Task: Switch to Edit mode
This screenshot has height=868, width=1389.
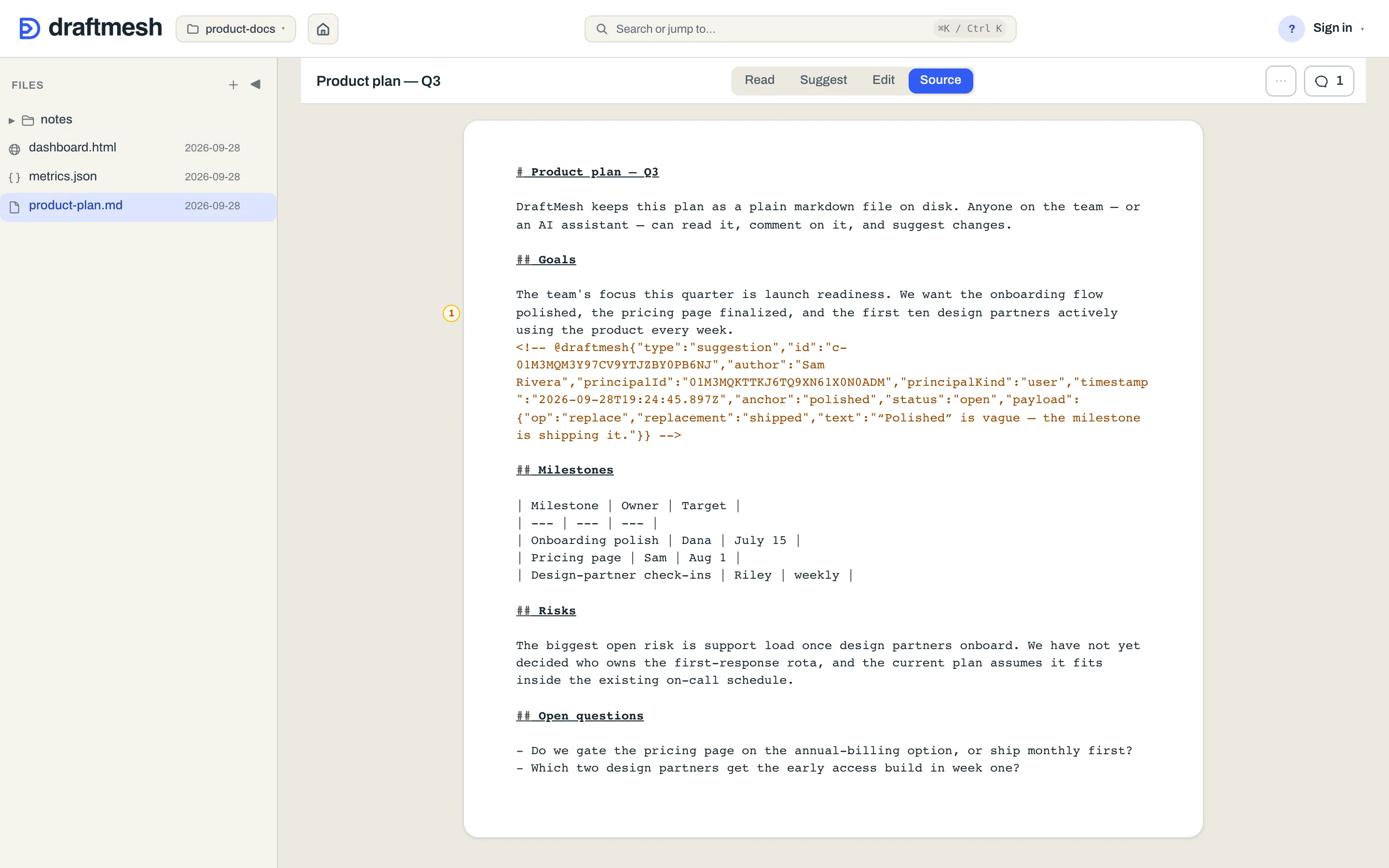Action: (883, 81)
